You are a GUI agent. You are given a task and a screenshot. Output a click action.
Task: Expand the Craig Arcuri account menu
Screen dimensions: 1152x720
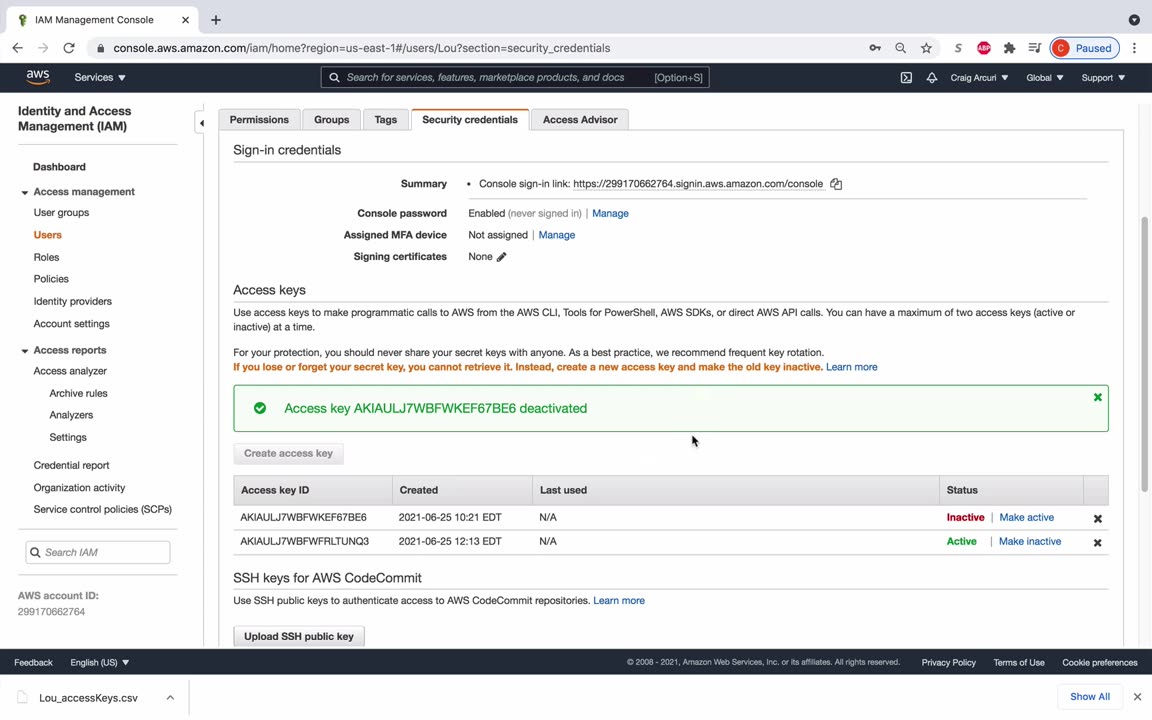coord(978,77)
